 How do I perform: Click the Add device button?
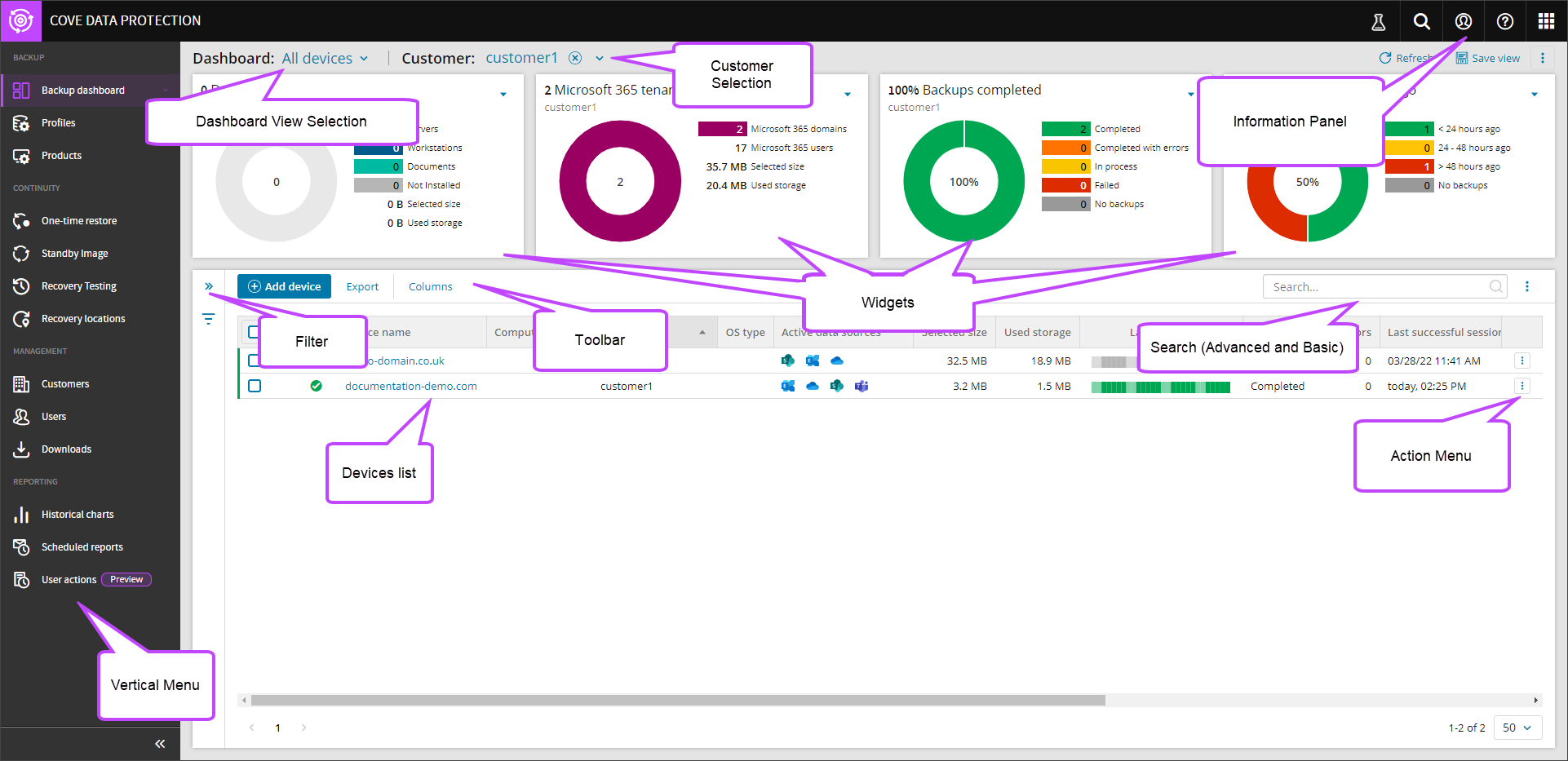coord(284,286)
